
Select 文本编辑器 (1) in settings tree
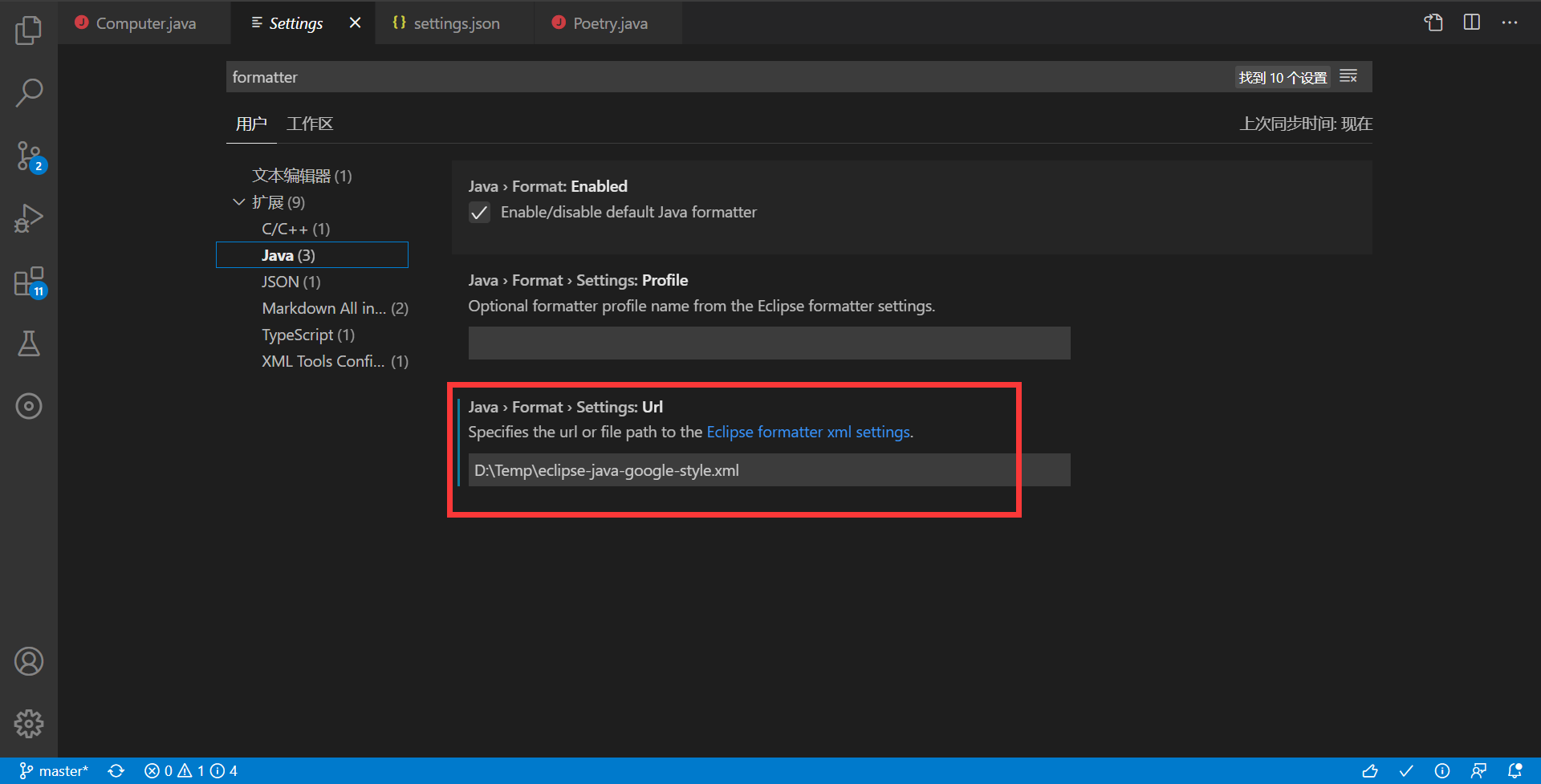[302, 176]
